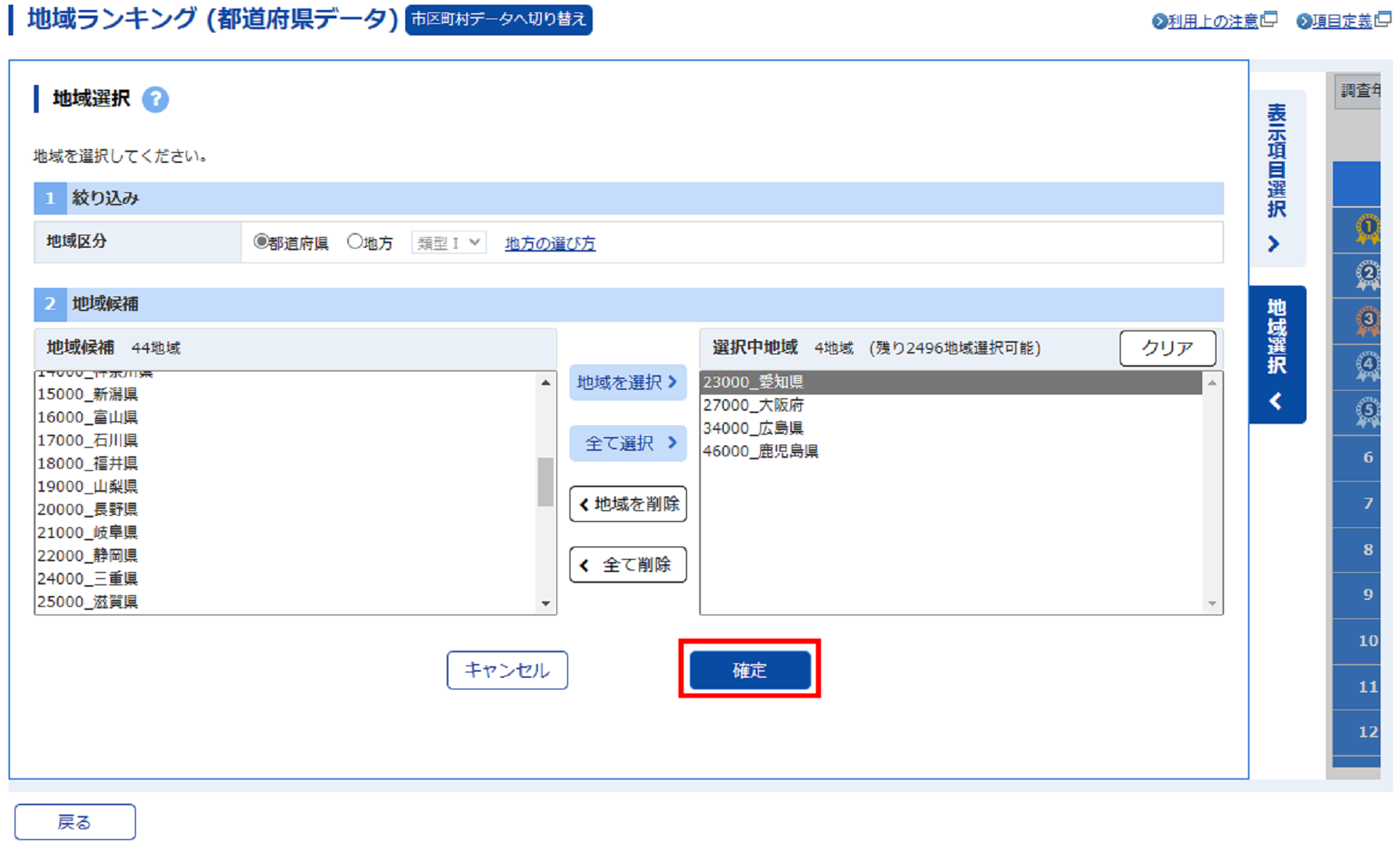Viewport: 1400px width, 850px height.
Task: Click the rank 1 gold medal icon
Action: point(1368,229)
